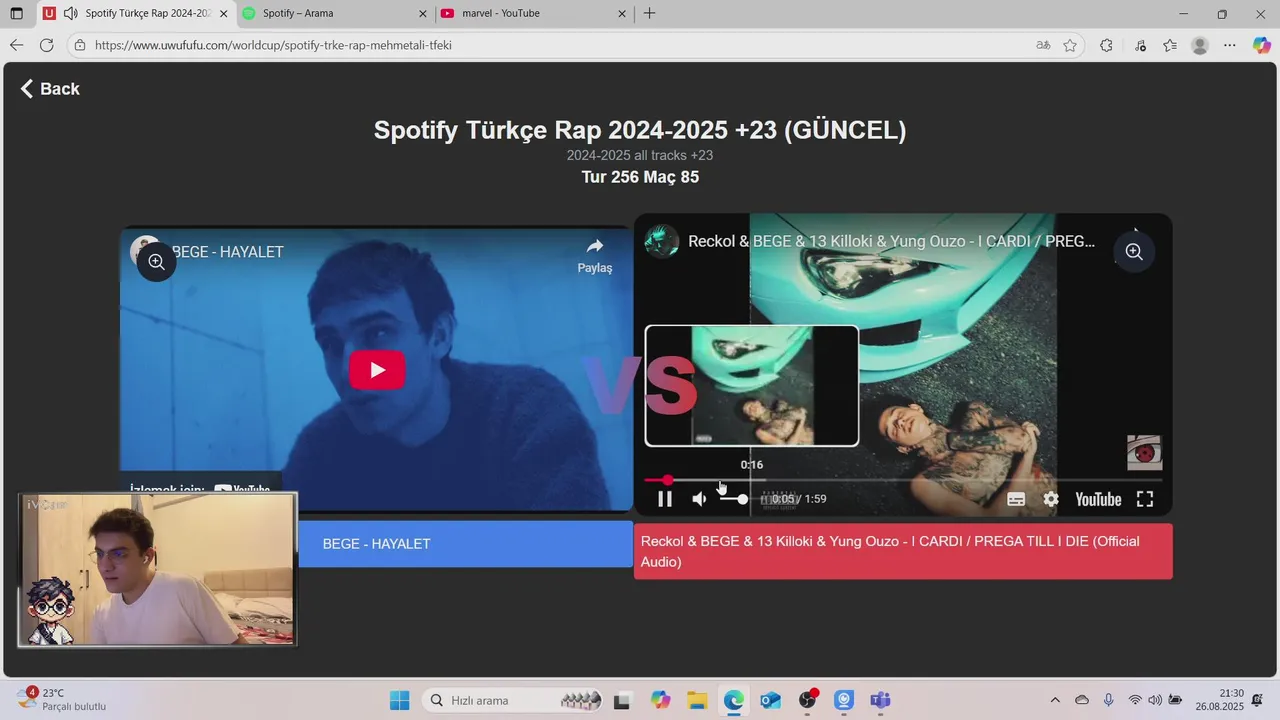Close the Spotify Türkçe Rap tab
Viewport: 1280px width, 720px height.
point(223,14)
